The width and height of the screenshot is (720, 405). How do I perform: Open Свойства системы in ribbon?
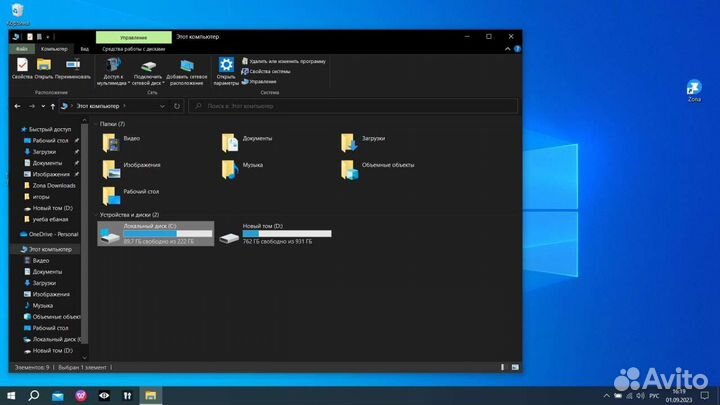pyautogui.click(x=266, y=71)
